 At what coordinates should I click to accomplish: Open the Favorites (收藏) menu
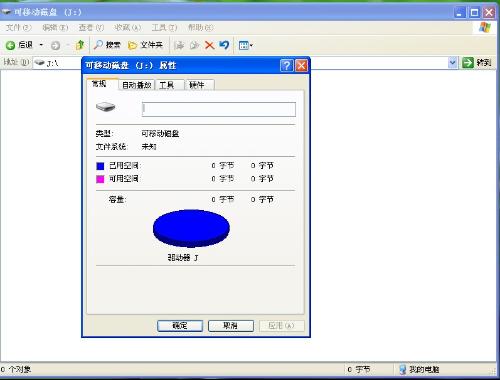[128, 27]
